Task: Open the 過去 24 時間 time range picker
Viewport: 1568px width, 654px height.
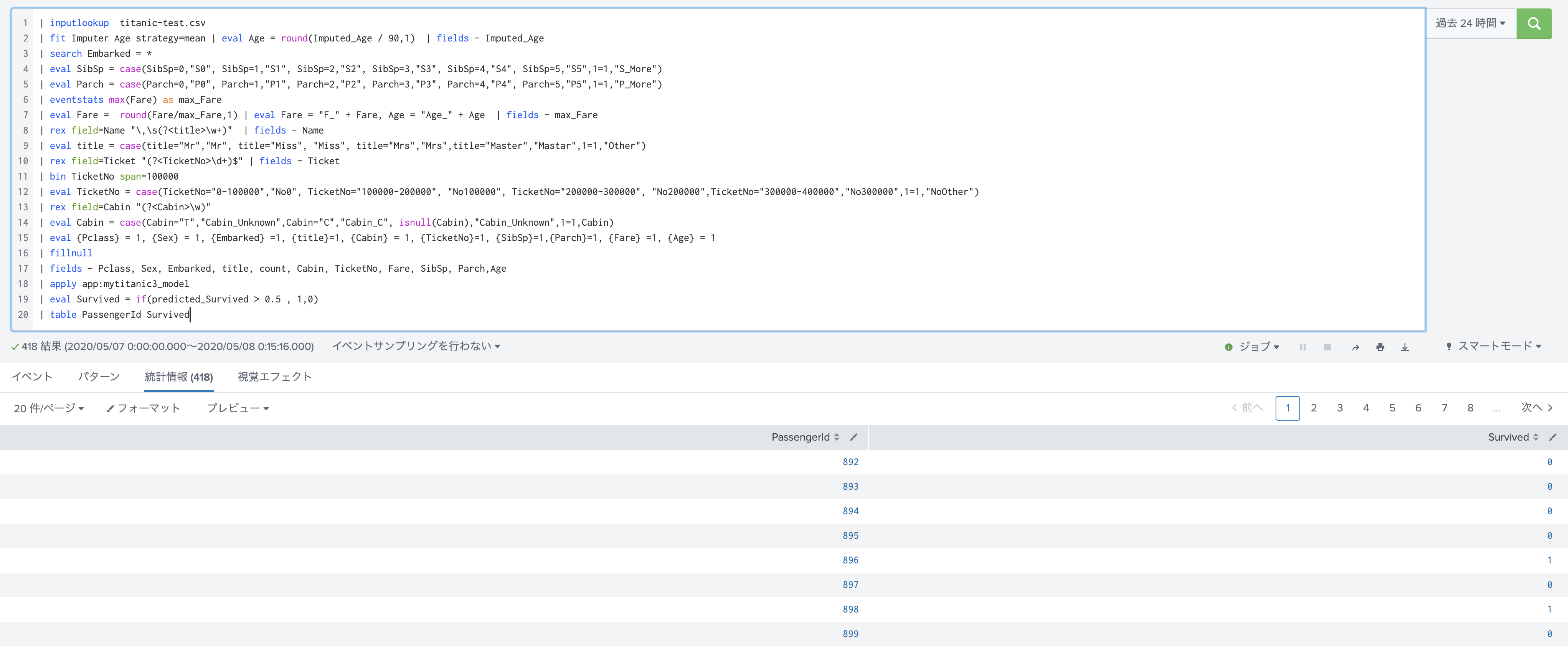Action: pyautogui.click(x=1470, y=23)
